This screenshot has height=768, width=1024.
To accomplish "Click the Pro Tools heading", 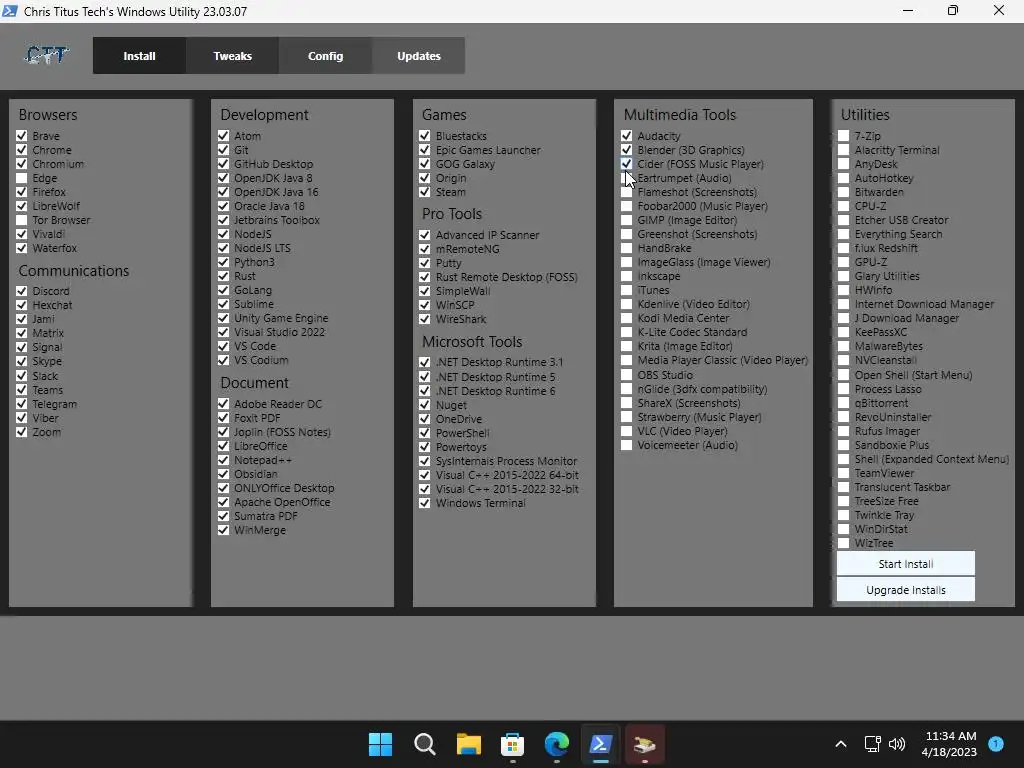I will pos(451,214).
